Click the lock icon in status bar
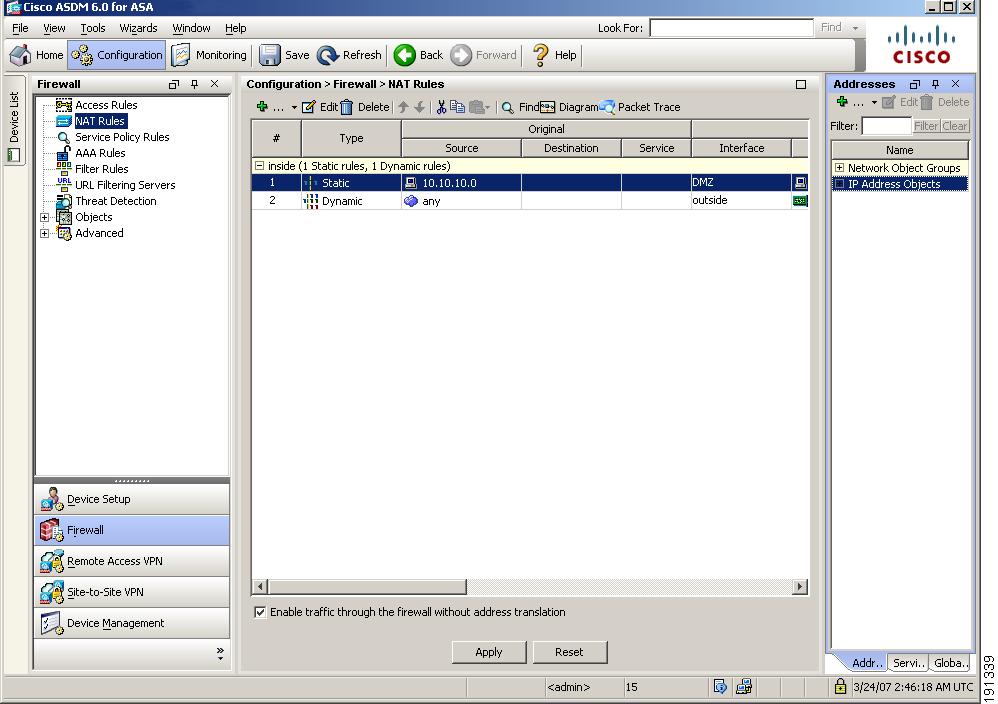 (x=841, y=686)
